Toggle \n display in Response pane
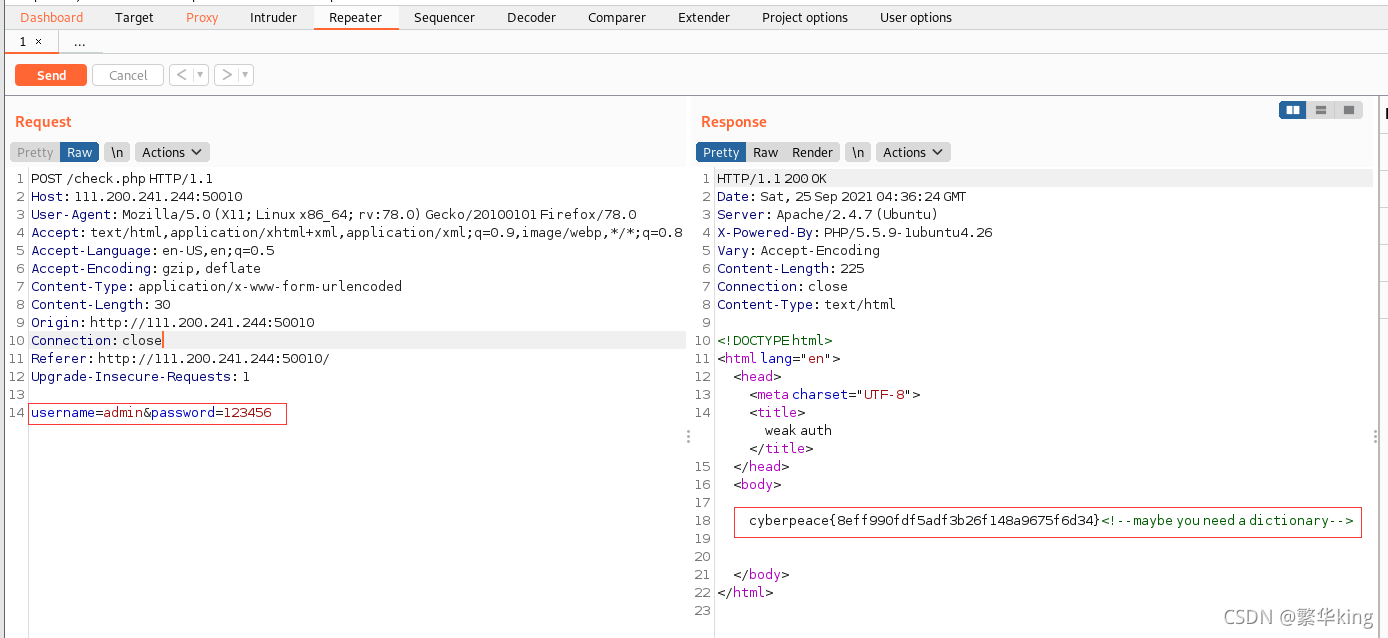1388x638 pixels. (x=858, y=152)
